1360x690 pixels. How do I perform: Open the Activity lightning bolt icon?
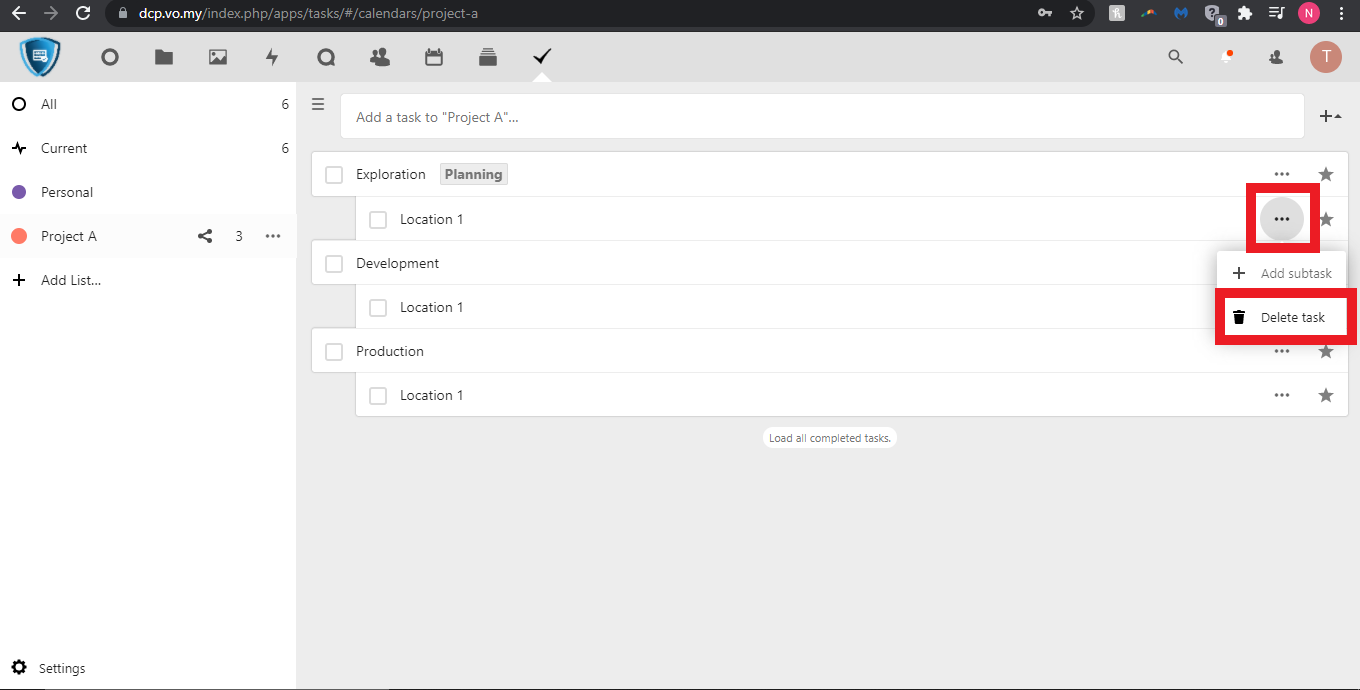click(x=272, y=58)
